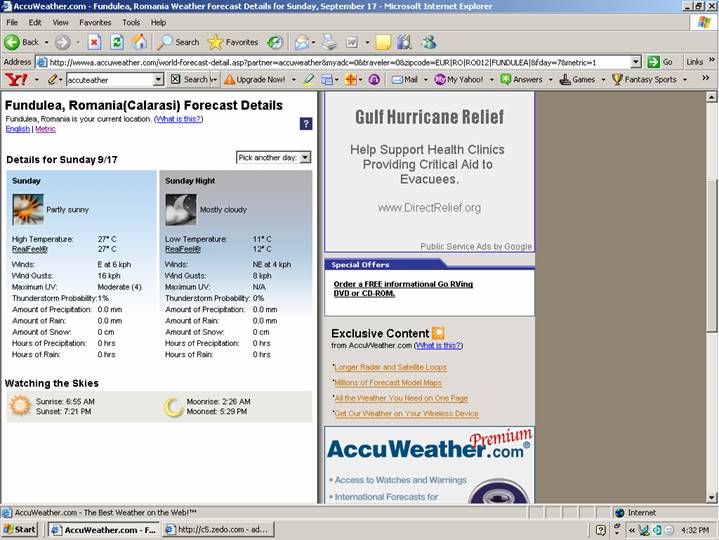This screenshot has height=540, width=719.
Task: Click the Mail envelope toolbar icon
Action: 302,43
